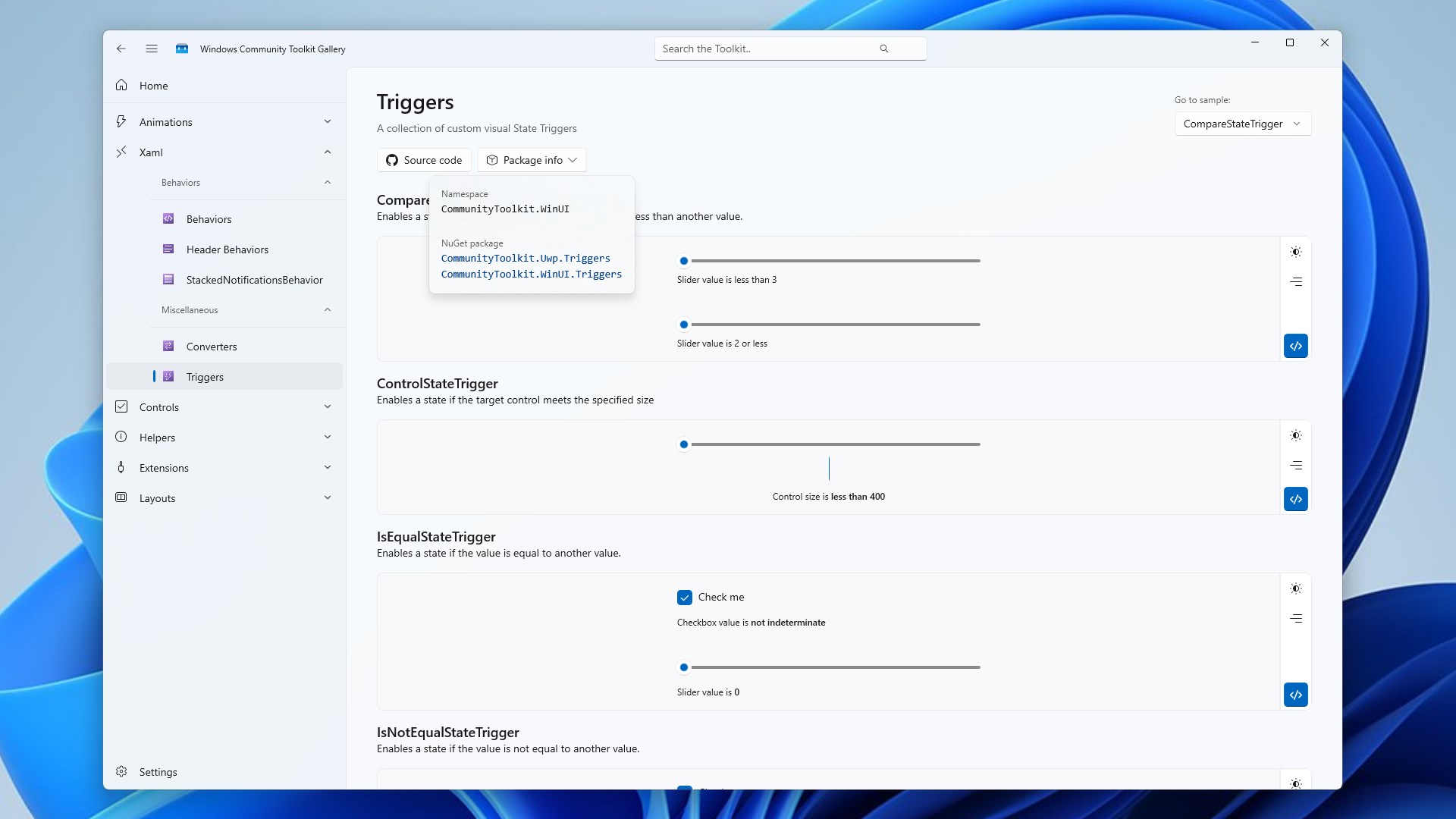The width and height of the screenshot is (1456, 819).
Task: Open the Source code button
Action: click(x=424, y=160)
